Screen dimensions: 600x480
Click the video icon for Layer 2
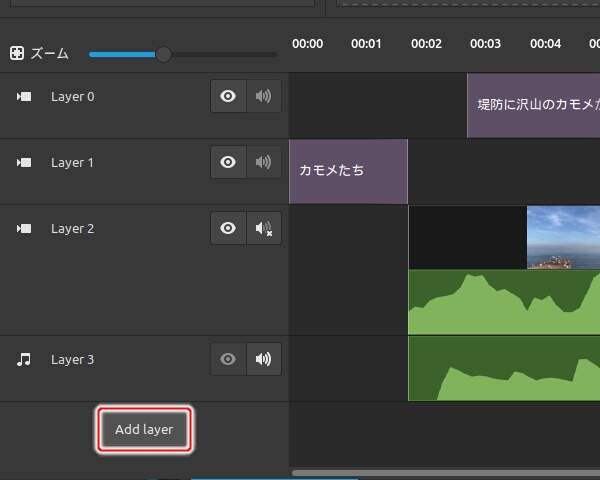(24, 229)
